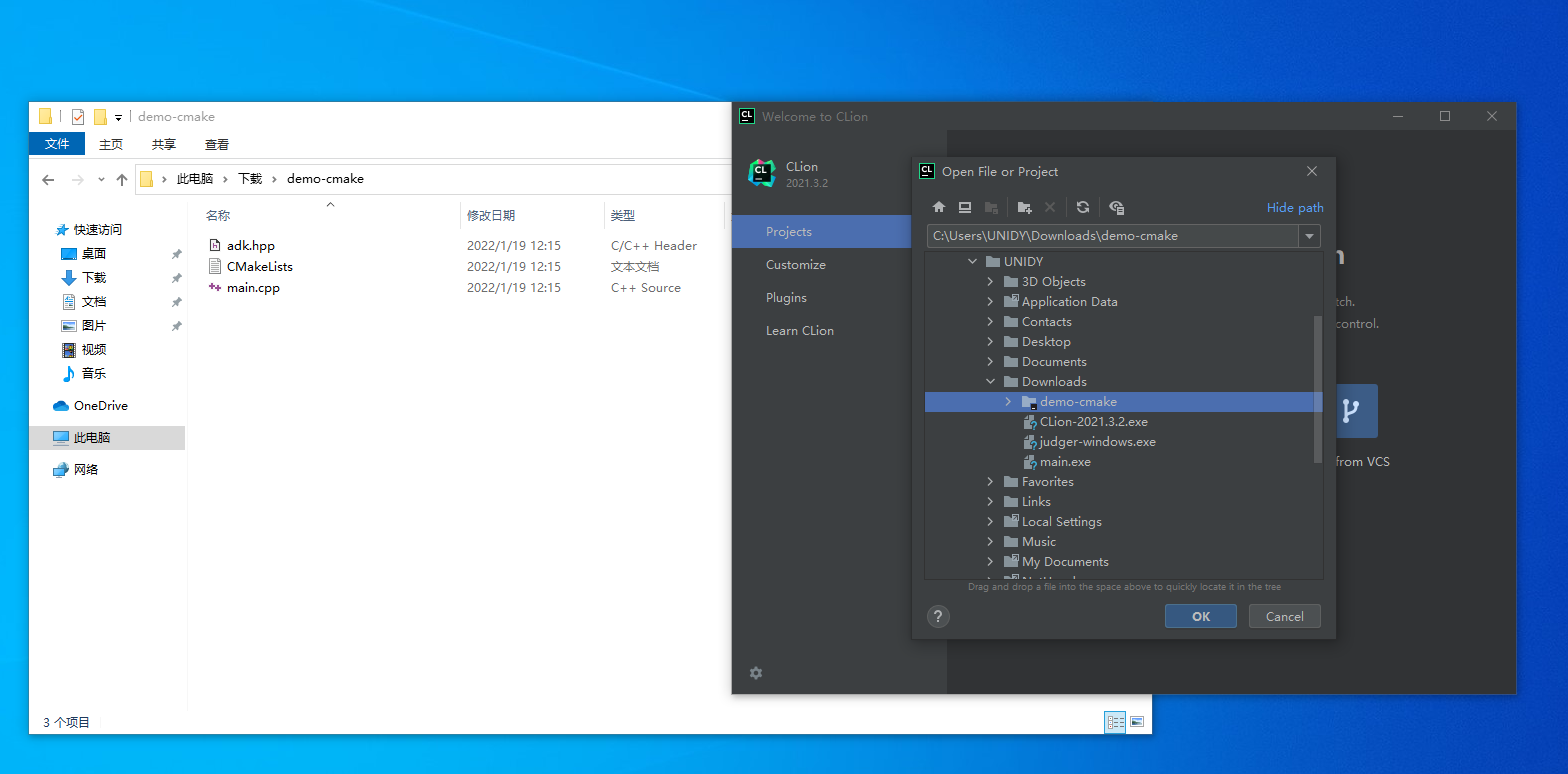Collapse the UNIDY folder node
The height and width of the screenshot is (774, 1568).
pyautogui.click(x=972, y=262)
